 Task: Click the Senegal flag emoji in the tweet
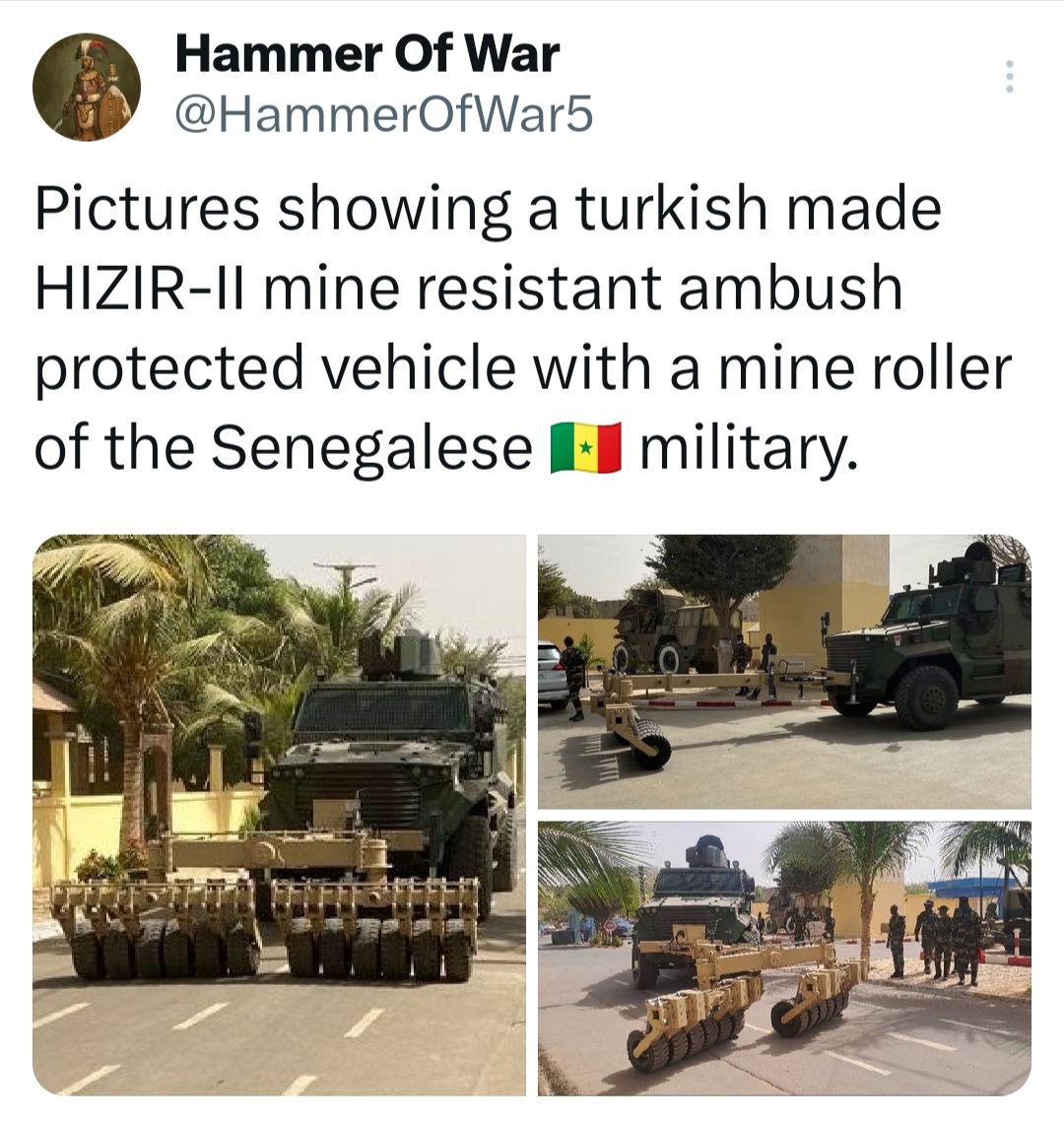[585, 447]
